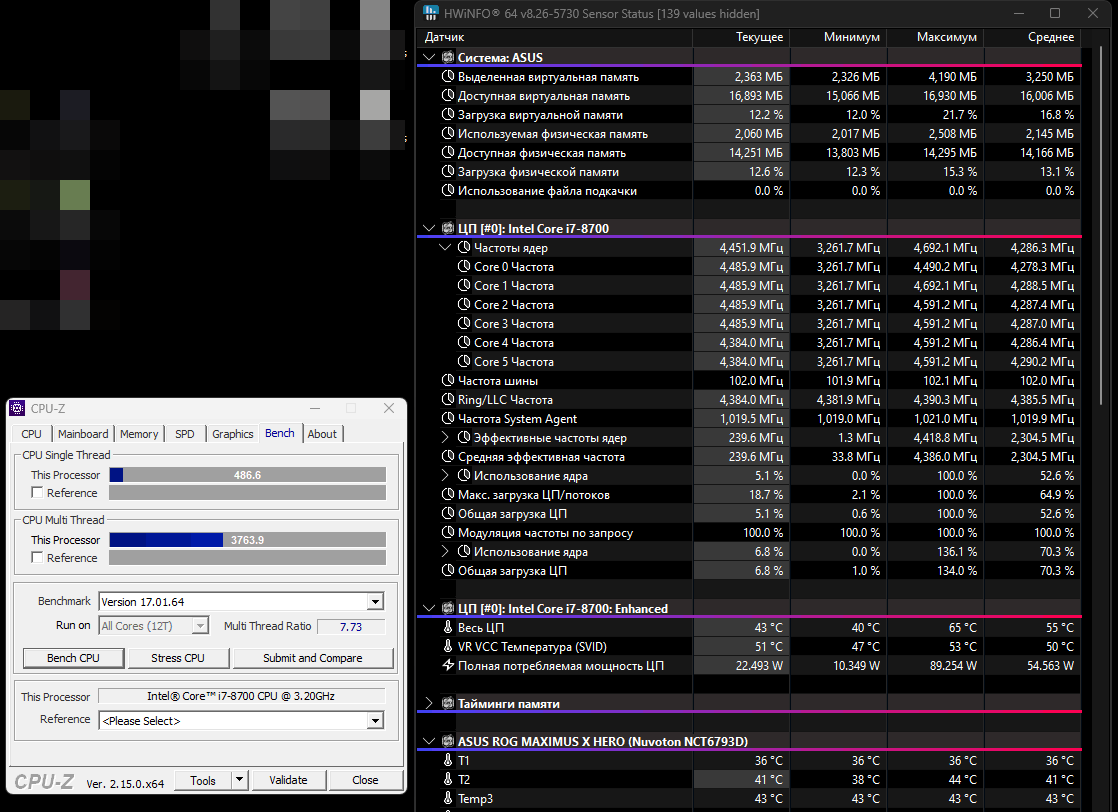Collapse Intel Core i7-8700: Enhanced group
Viewport: 1118px width, 812px height.
[x=429, y=608]
